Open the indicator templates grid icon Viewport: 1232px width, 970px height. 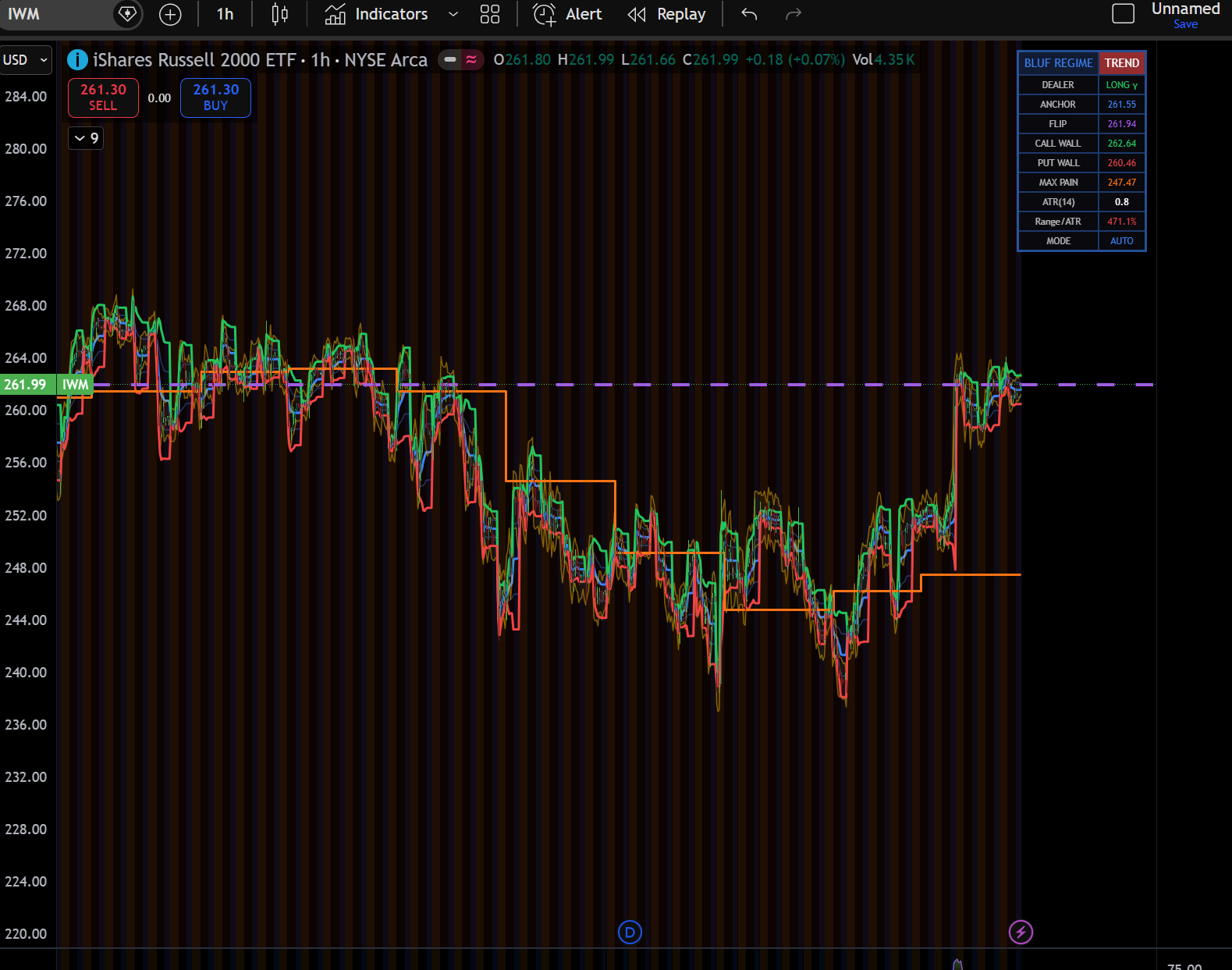(490, 14)
